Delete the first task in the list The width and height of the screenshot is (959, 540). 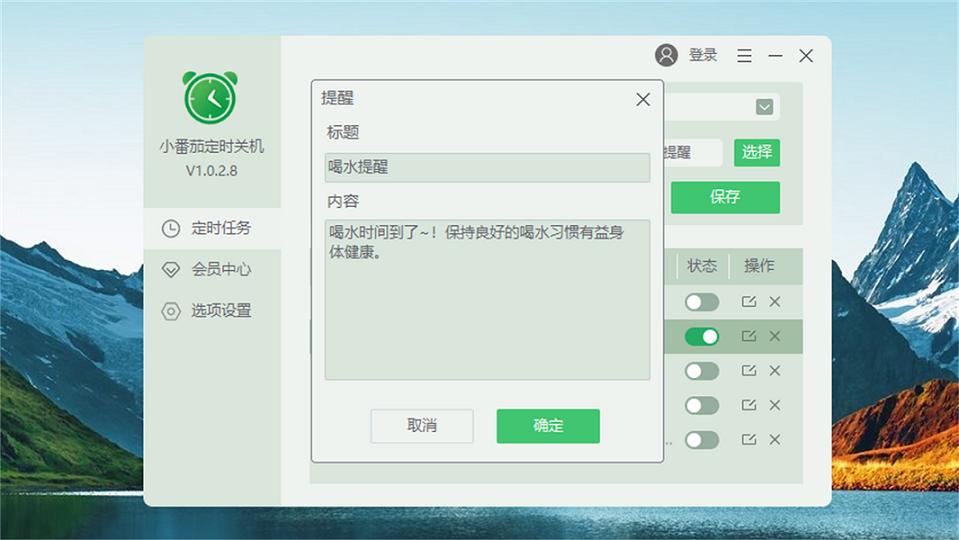(775, 301)
